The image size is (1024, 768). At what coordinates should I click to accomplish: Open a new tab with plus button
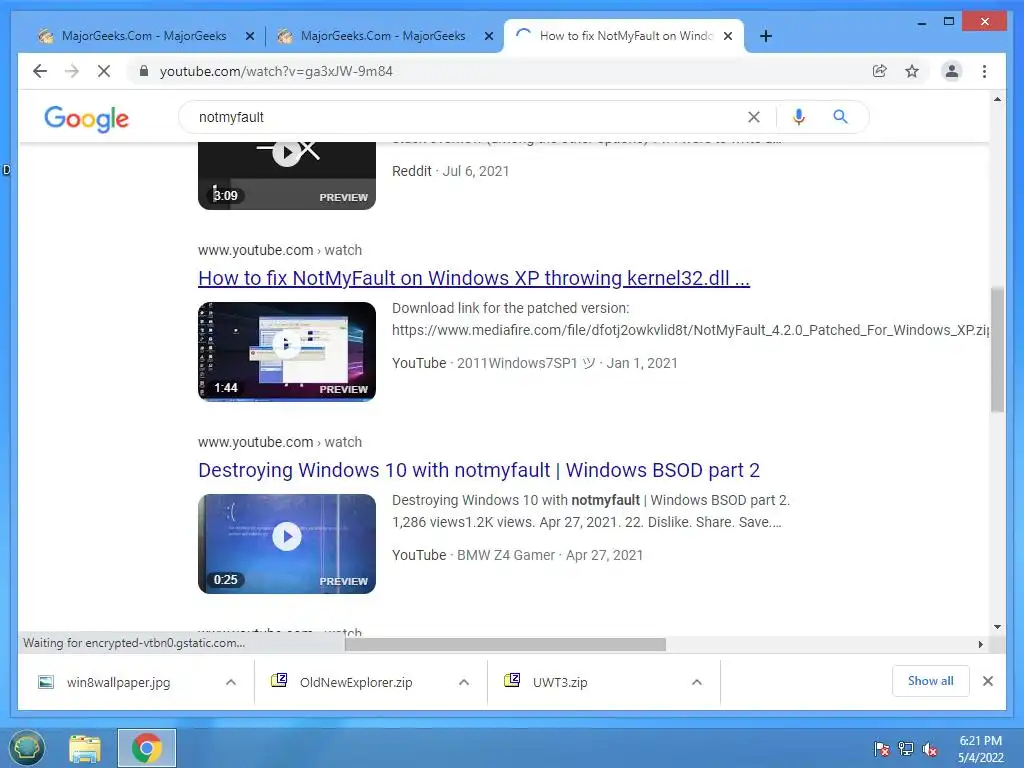[x=766, y=36]
